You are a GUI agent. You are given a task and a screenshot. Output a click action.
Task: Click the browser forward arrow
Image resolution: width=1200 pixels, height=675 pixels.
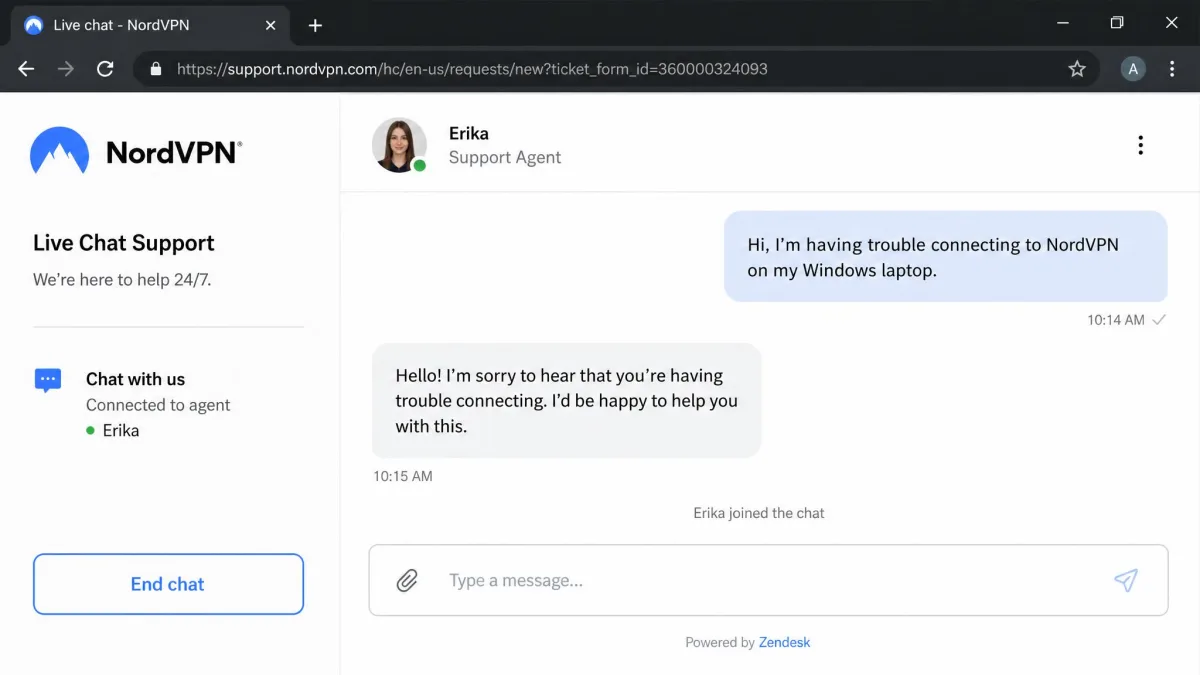[66, 69]
